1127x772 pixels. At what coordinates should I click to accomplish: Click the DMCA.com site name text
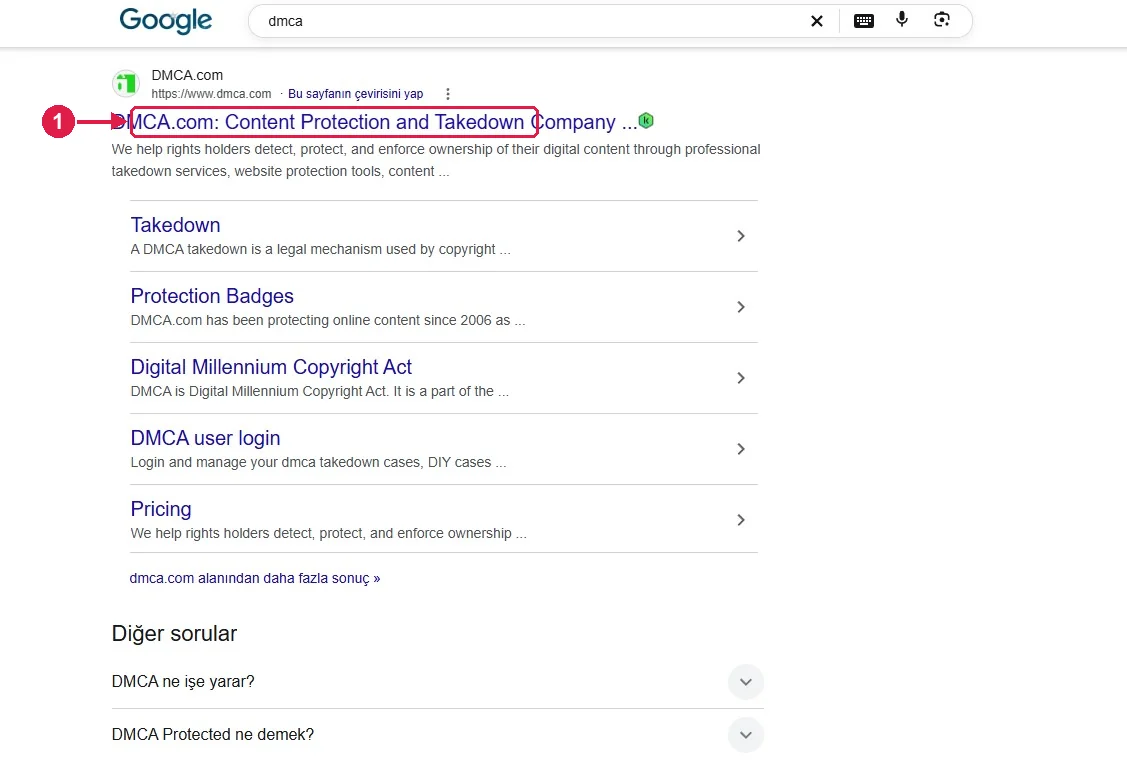[x=187, y=75]
